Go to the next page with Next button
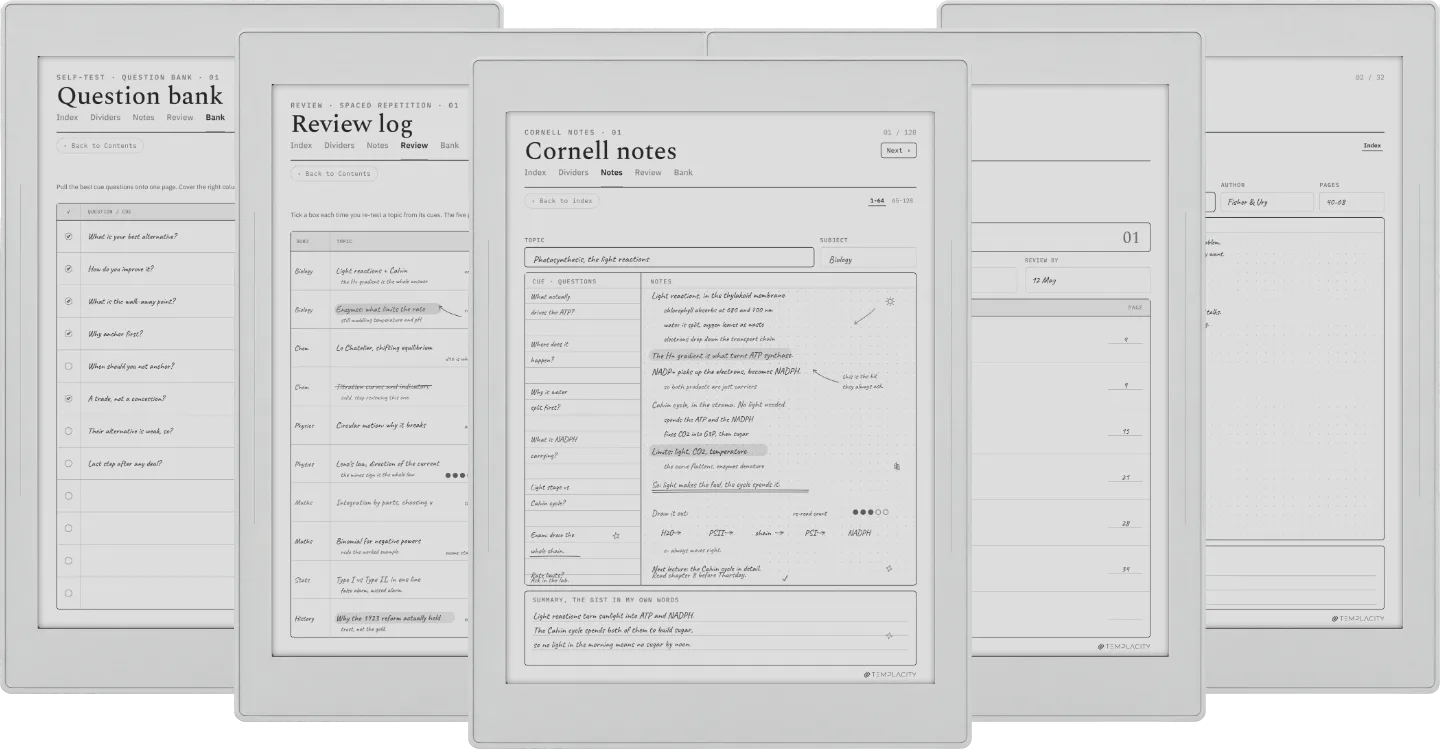 [899, 151]
